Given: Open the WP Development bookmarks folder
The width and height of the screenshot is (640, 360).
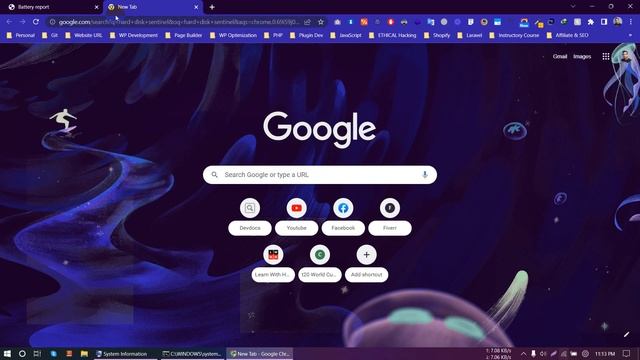Looking at the screenshot, I should (x=133, y=36).
